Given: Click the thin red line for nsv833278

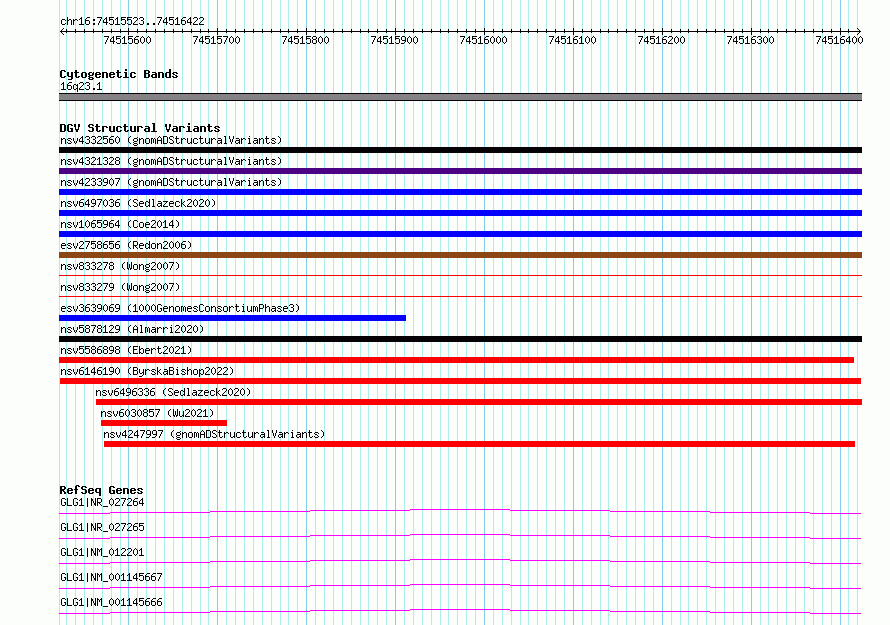Looking at the screenshot, I should pos(460,275).
